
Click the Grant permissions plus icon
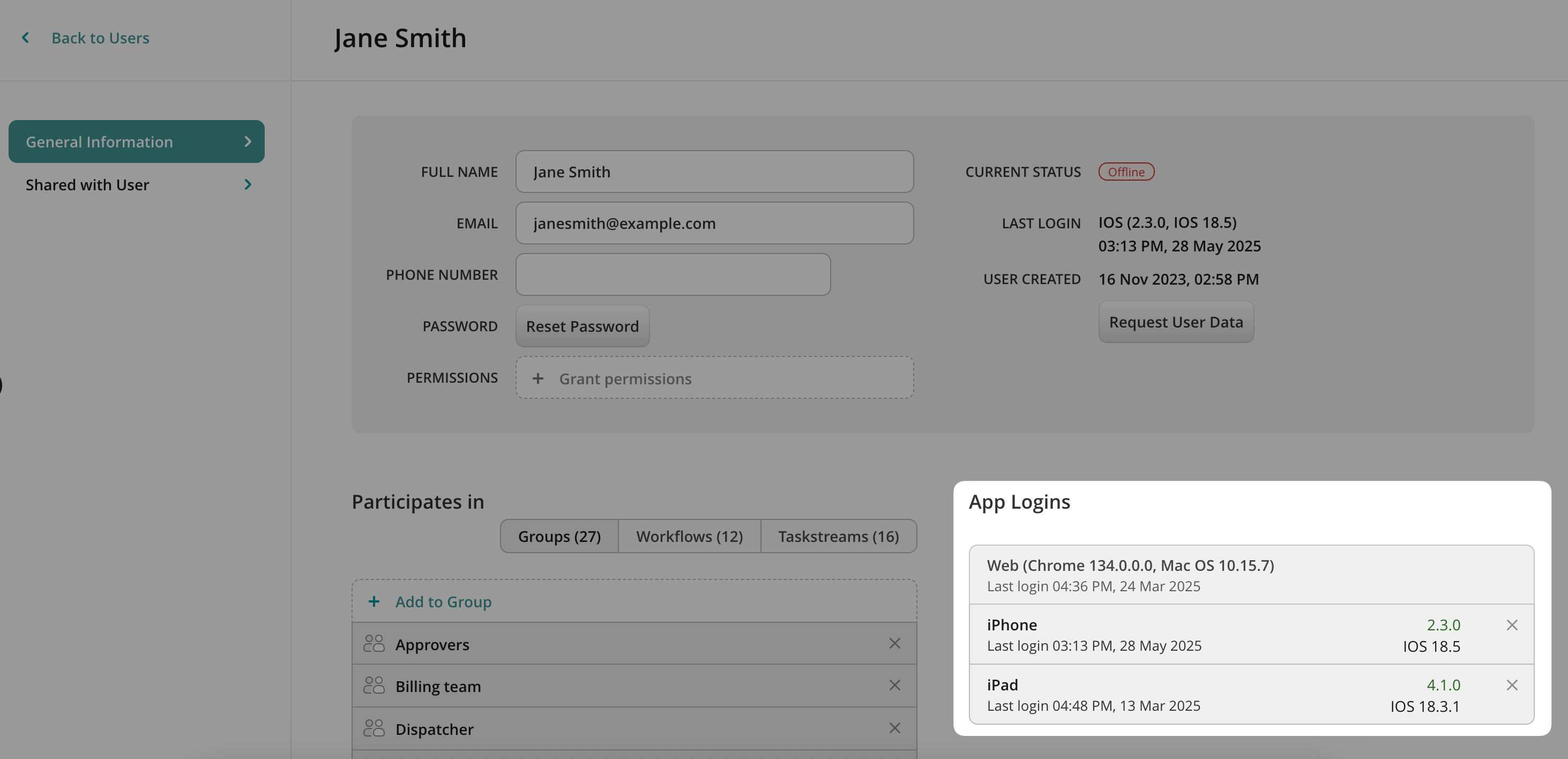tap(537, 378)
